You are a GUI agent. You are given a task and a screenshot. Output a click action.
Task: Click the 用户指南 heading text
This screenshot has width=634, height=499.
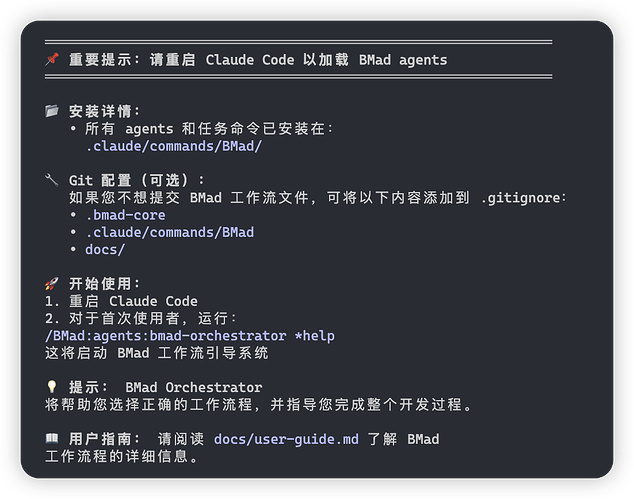tap(105, 439)
